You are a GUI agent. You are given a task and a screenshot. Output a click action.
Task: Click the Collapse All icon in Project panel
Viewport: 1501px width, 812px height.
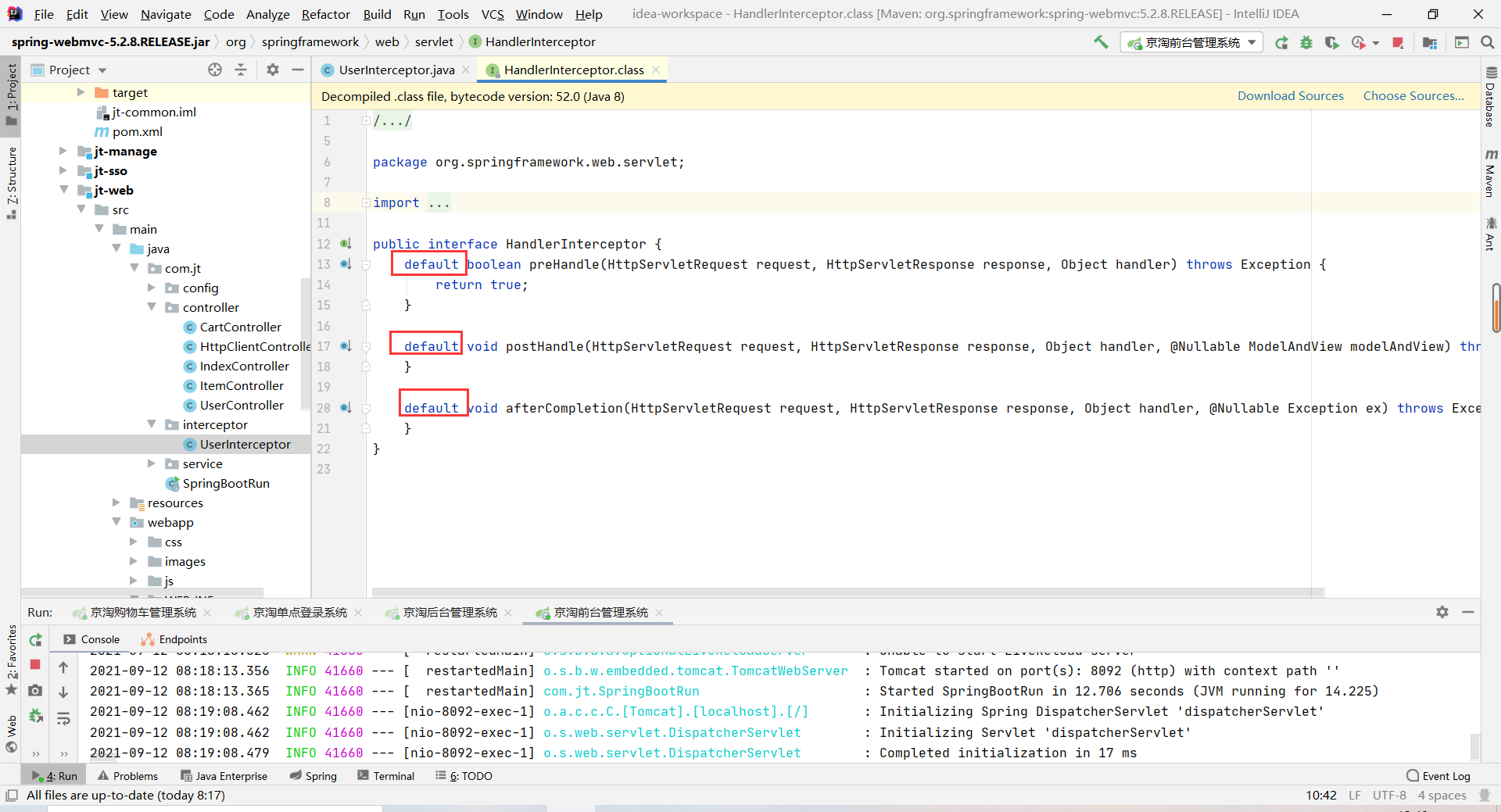point(241,70)
